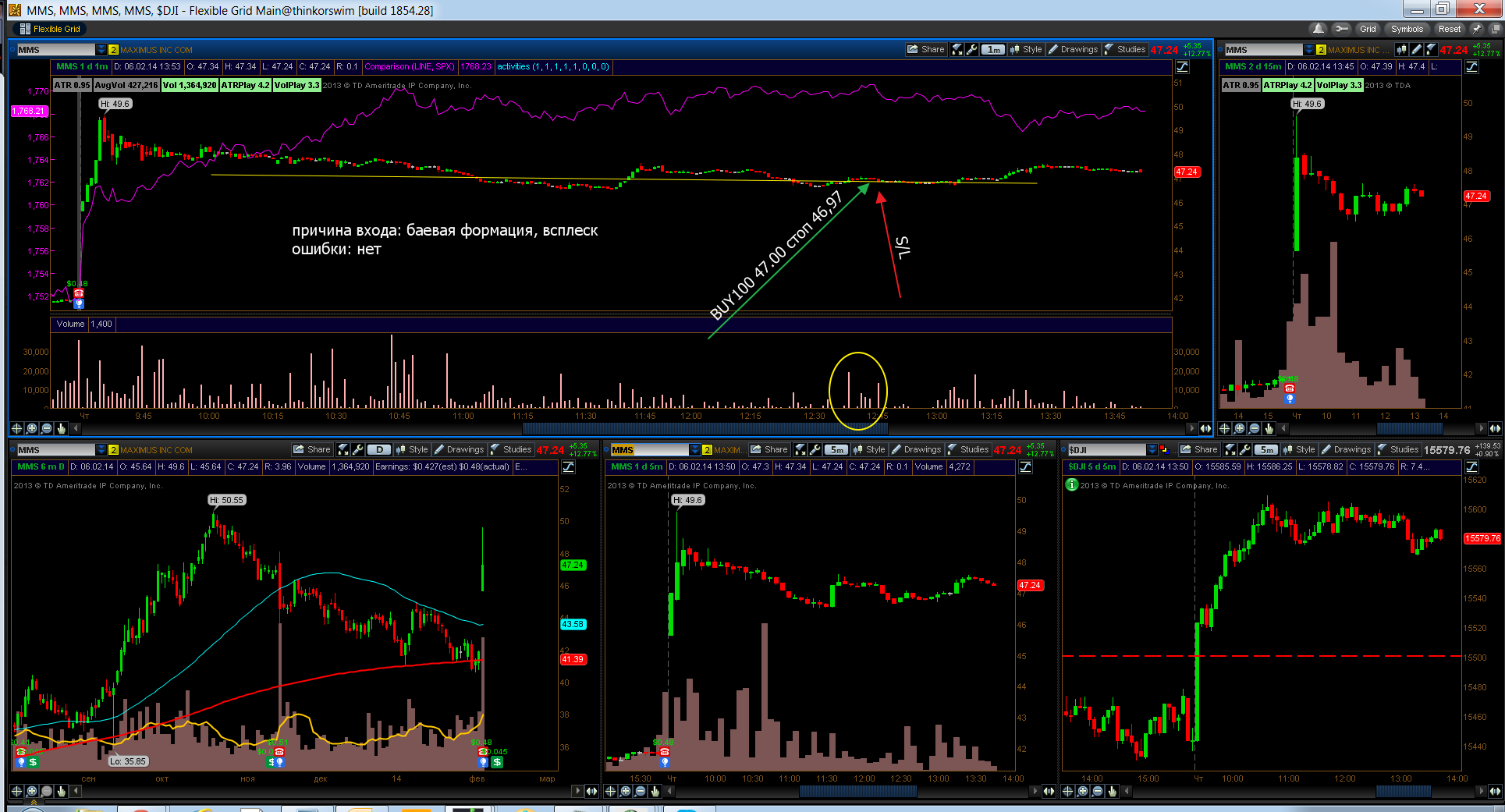Click zoom in magnifier under daily chart
Screen dimensions: 1505x812
coord(31,791)
